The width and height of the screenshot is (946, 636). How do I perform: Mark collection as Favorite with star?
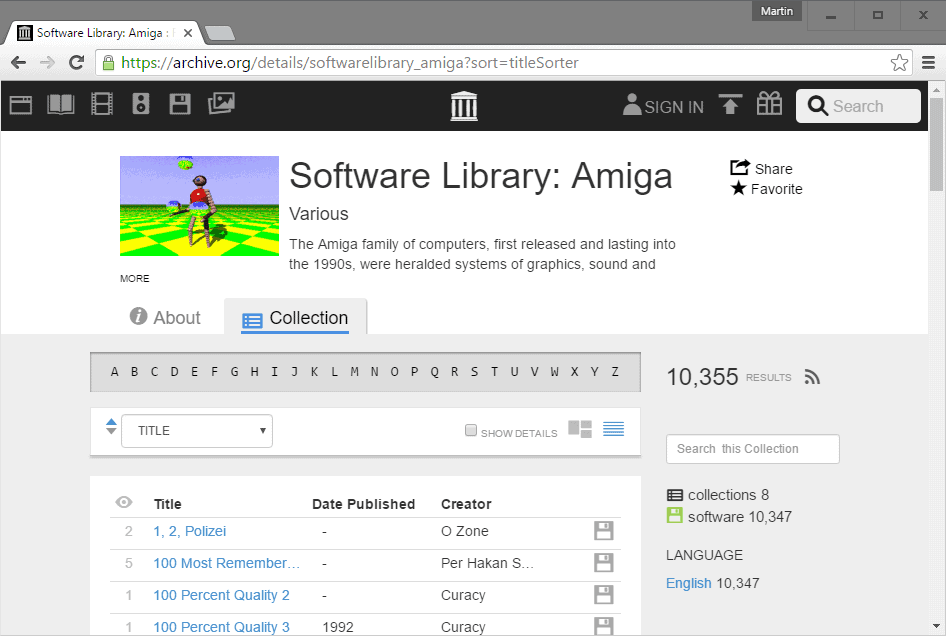(766, 189)
